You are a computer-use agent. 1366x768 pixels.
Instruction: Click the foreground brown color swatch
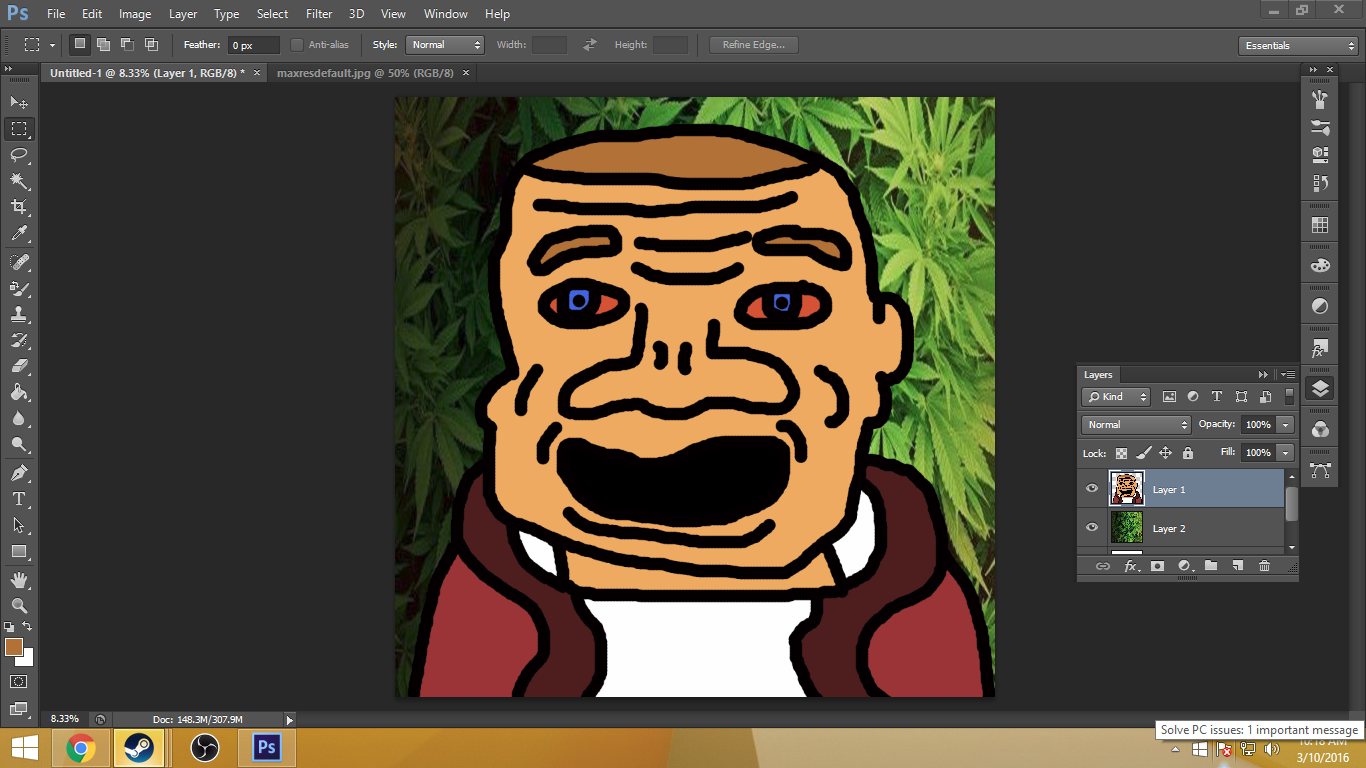(x=14, y=647)
